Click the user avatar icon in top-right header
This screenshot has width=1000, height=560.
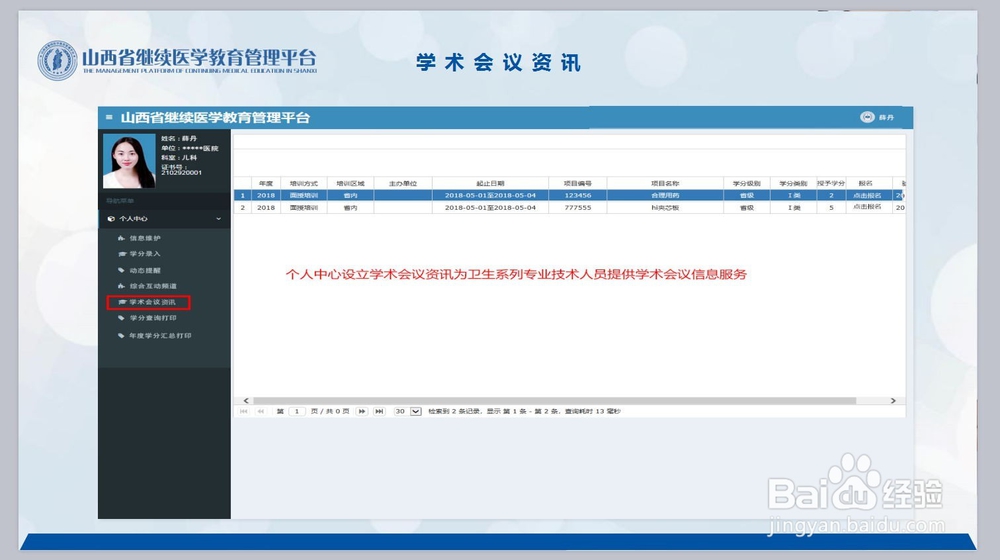point(867,117)
